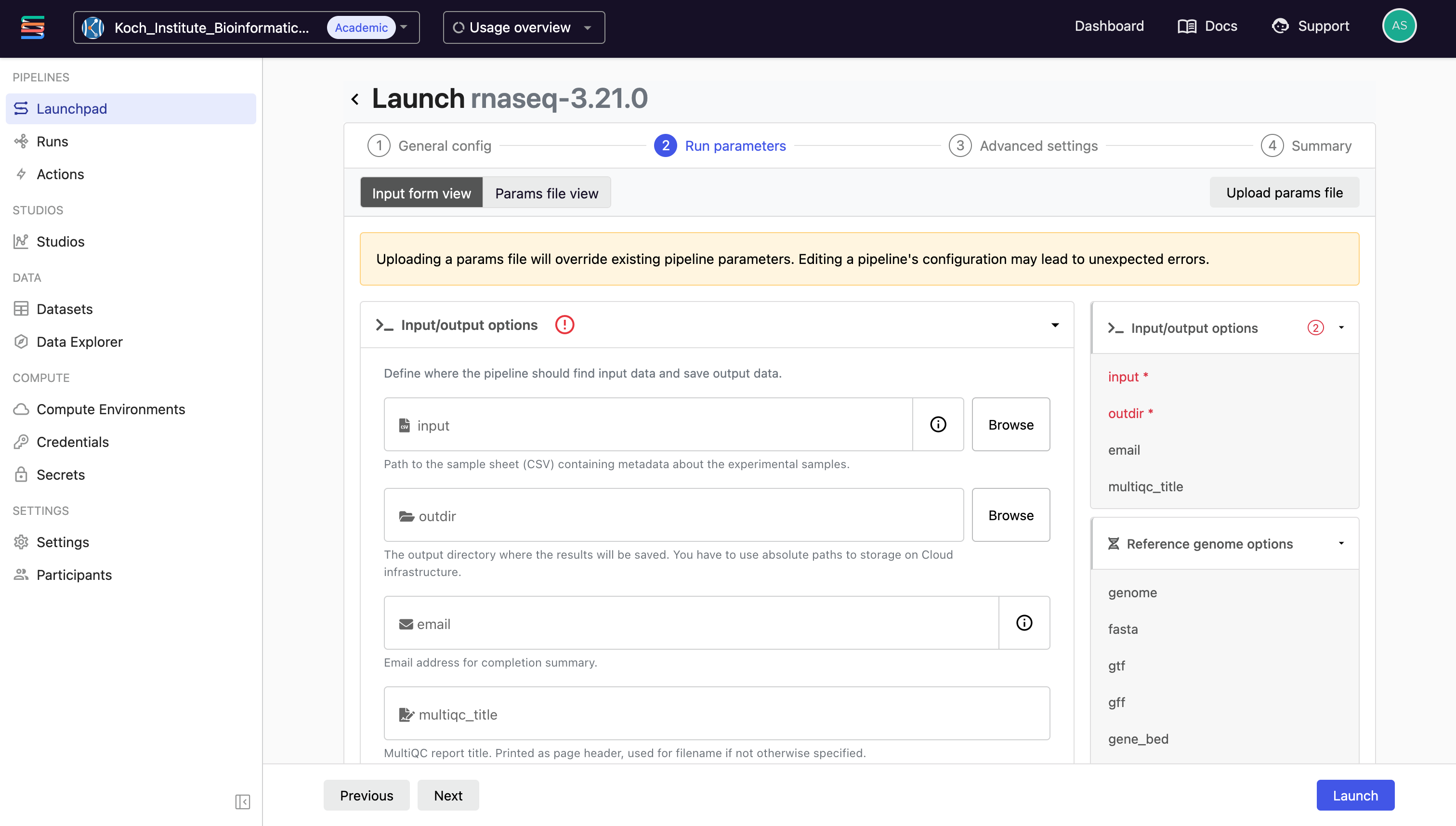Open Docs book icon link
Viewport: 1456px width, 826px height.
(x=1187, y=26)
